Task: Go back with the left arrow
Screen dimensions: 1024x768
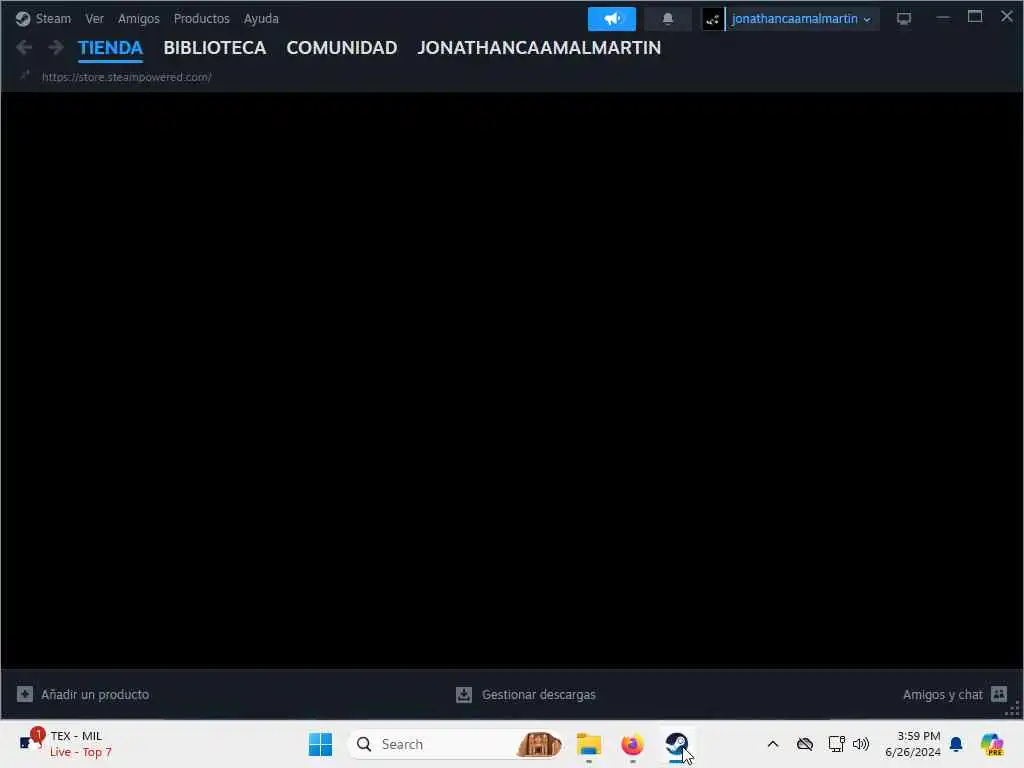Action: pyautogui.click(x=24, y=47)
